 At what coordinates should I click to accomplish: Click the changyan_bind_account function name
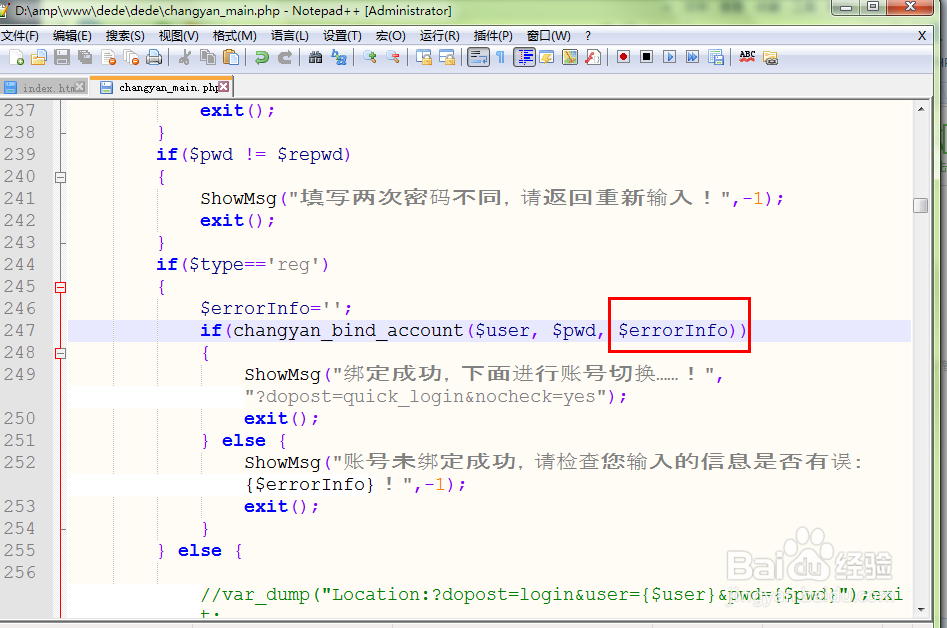348,330
